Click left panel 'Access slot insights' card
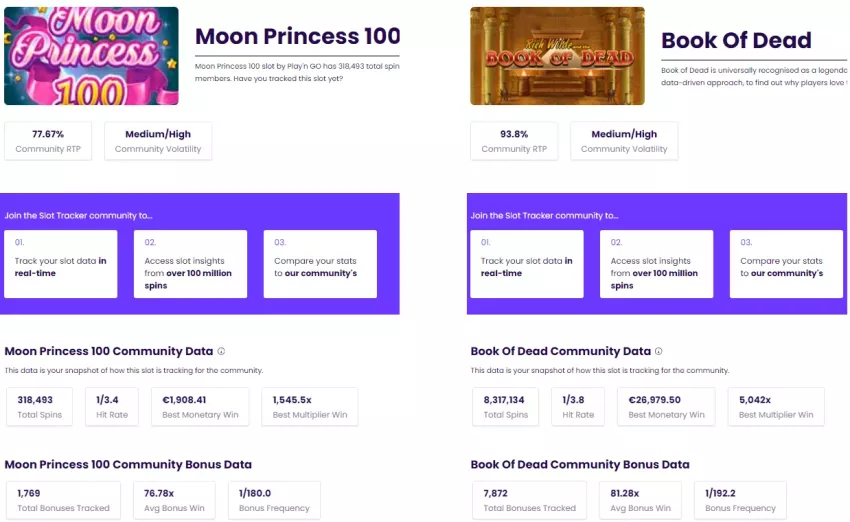This screenshot has width=850, height=522. click(190, 264)
